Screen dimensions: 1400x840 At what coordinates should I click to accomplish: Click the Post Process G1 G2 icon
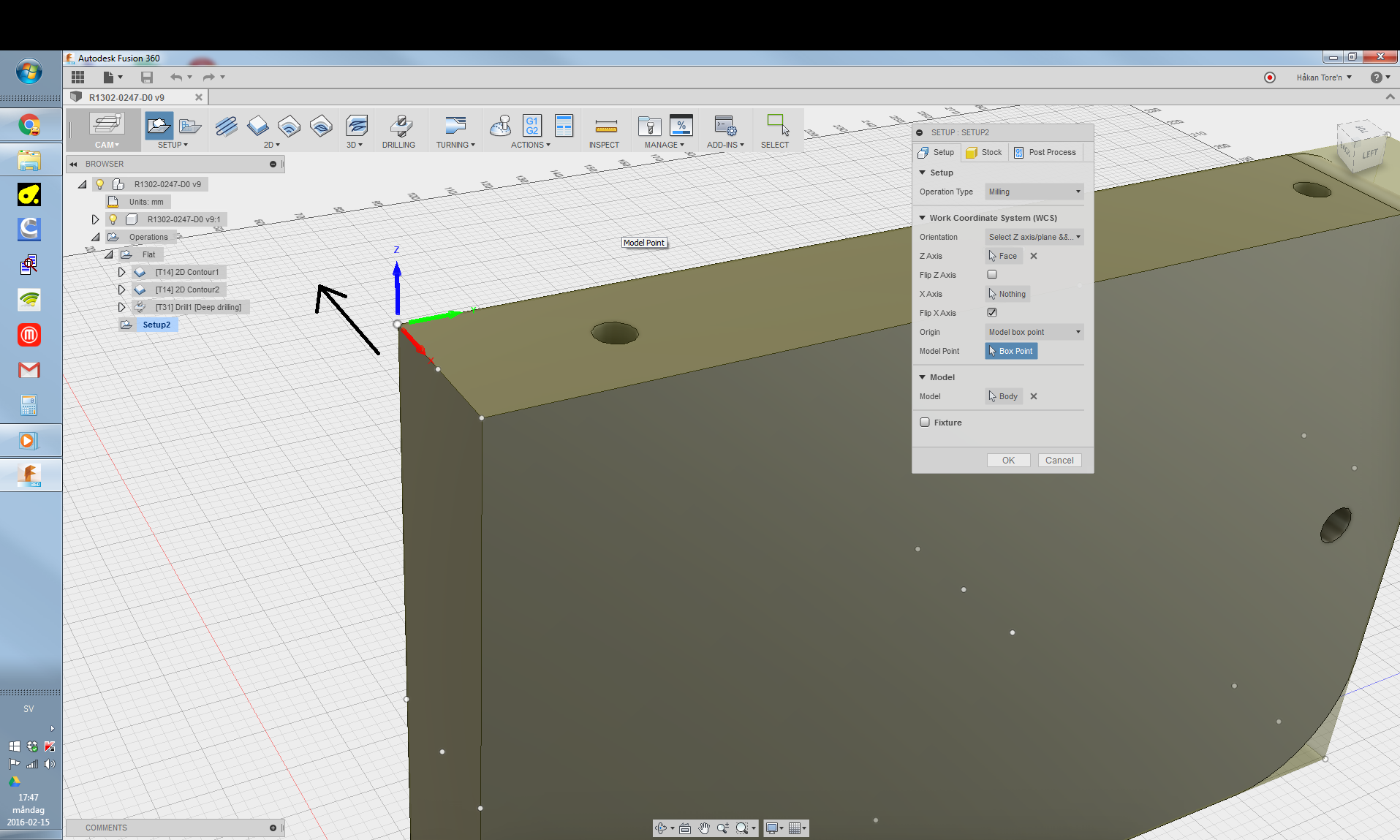(x=531, y=126)
